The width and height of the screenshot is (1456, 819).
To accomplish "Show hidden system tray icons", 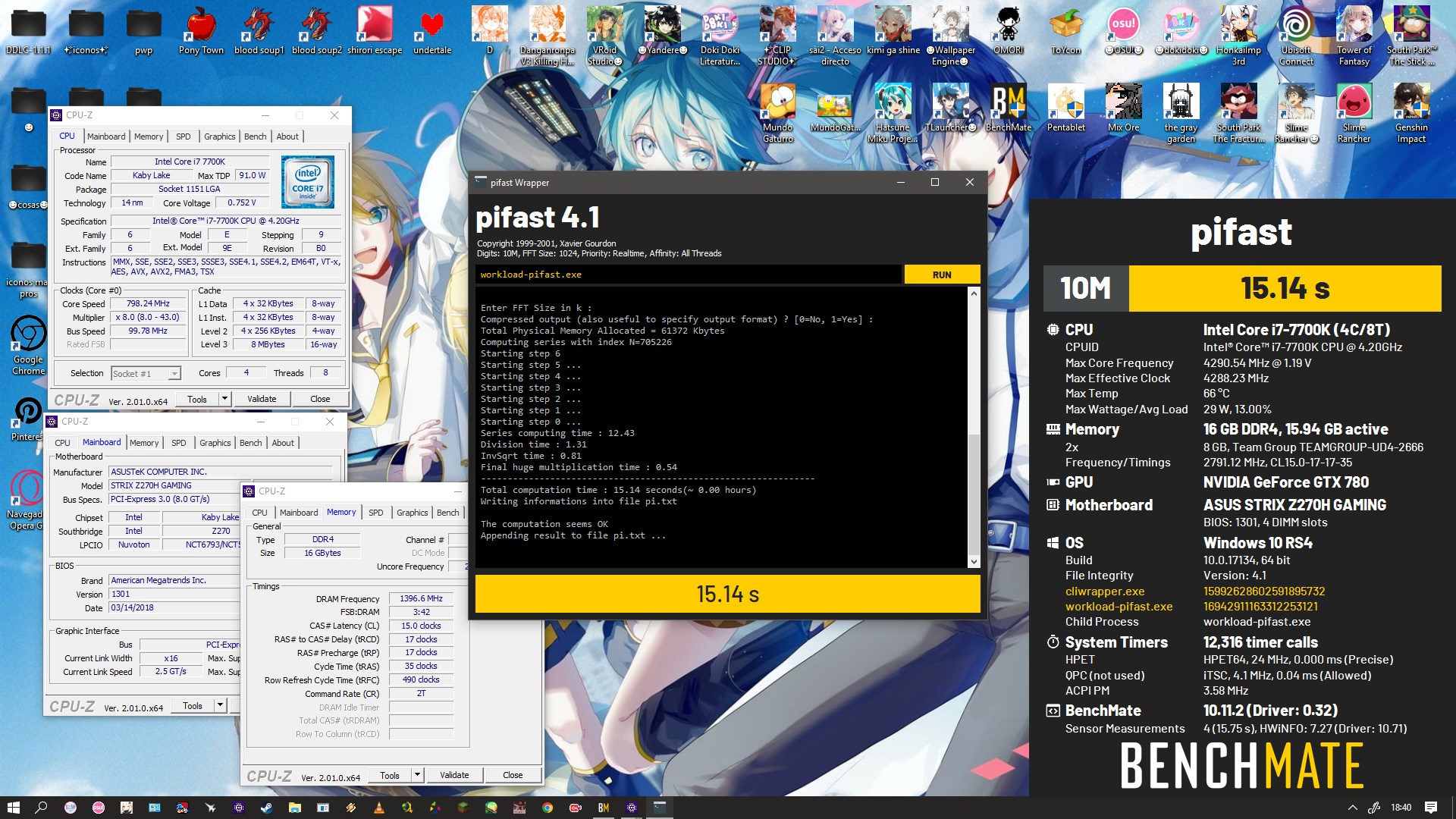I will click(1352, 808).
